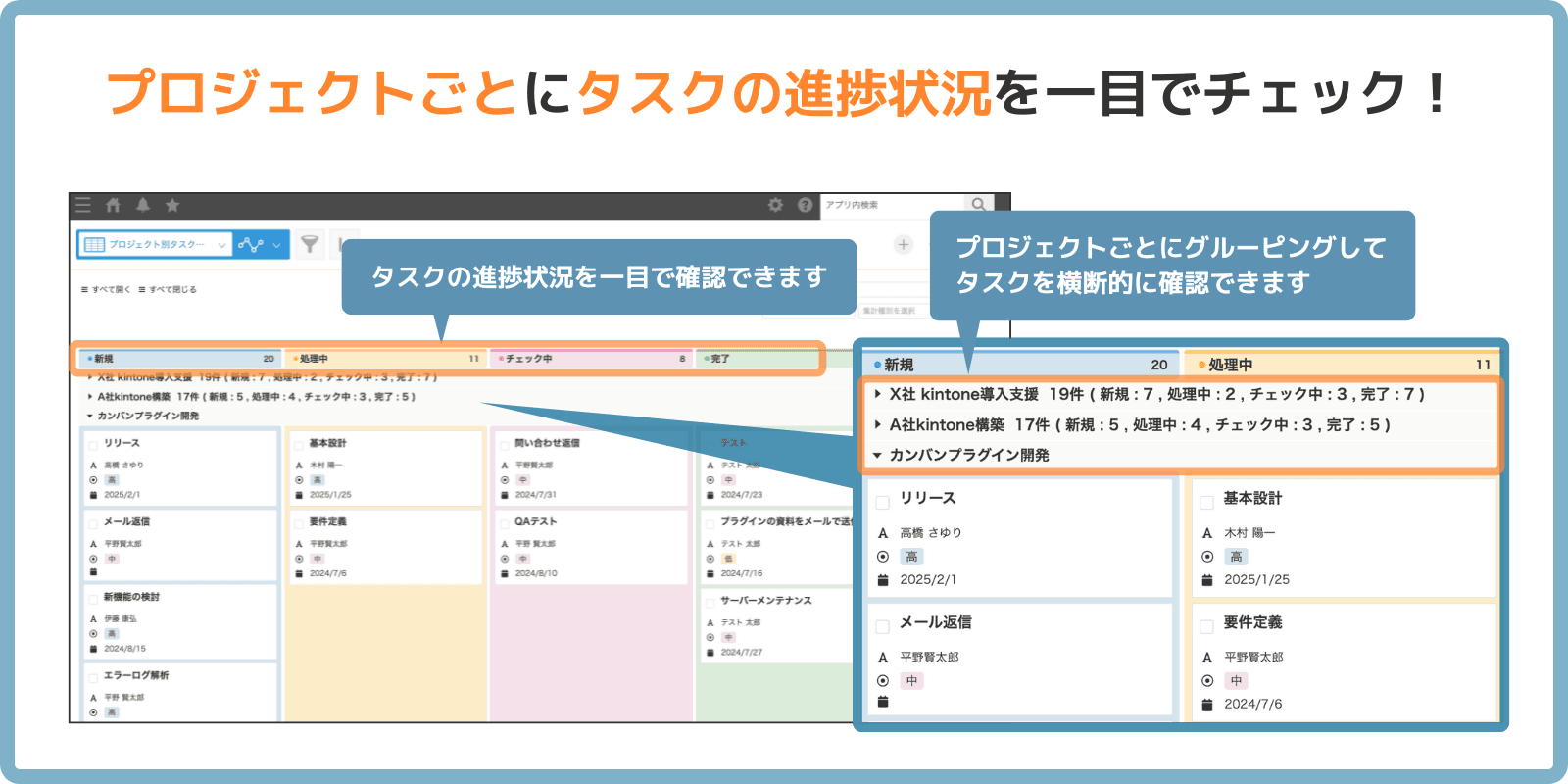Click the question mark help icon
The width and height of the screenshot is (1568, 784).
[805, 205]
